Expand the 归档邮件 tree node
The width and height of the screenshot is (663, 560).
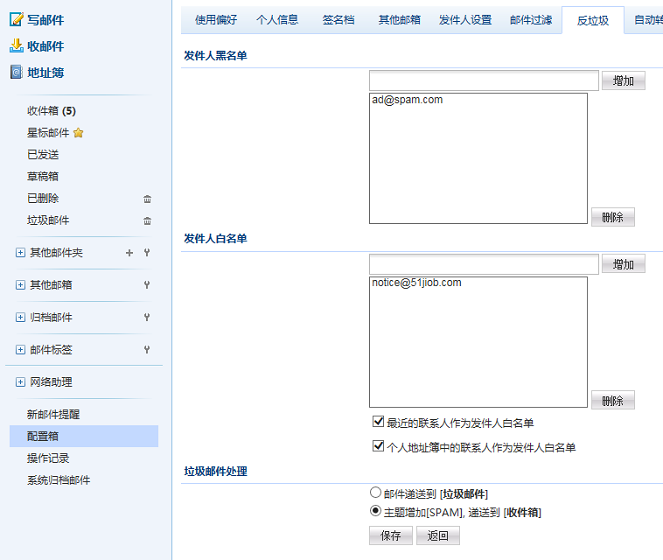click(20, 317)
